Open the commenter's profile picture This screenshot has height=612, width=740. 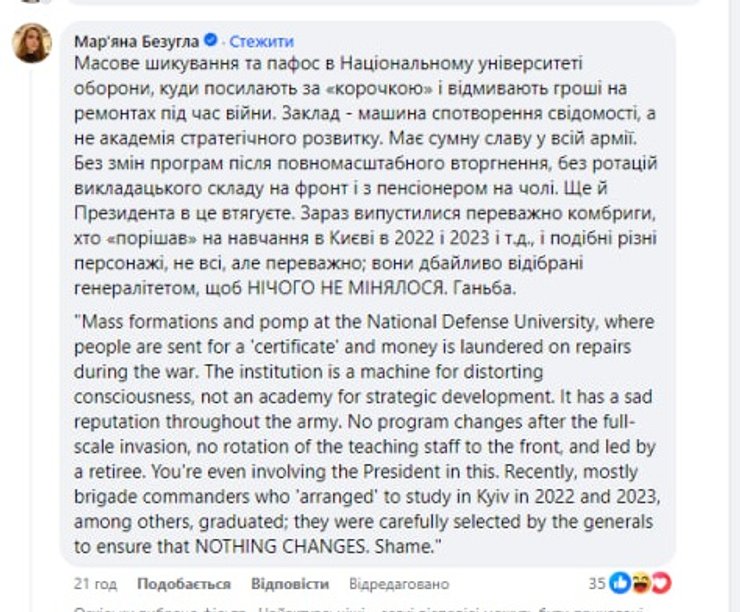click(x=32, y=43)
